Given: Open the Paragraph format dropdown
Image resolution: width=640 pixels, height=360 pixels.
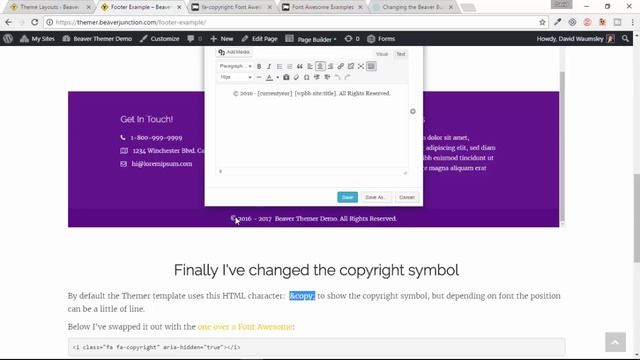Looking at the screenshot, I should coord(235,66).
